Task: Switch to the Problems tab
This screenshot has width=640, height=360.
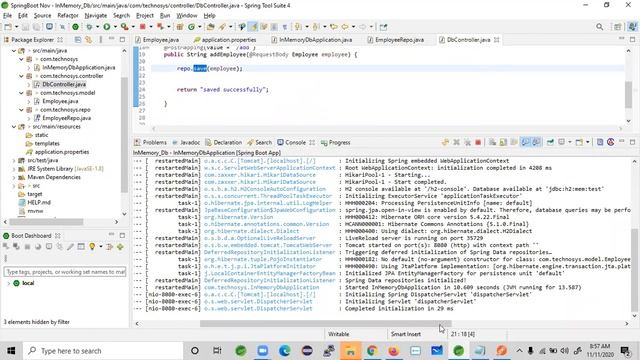Action: pos(151,142)
